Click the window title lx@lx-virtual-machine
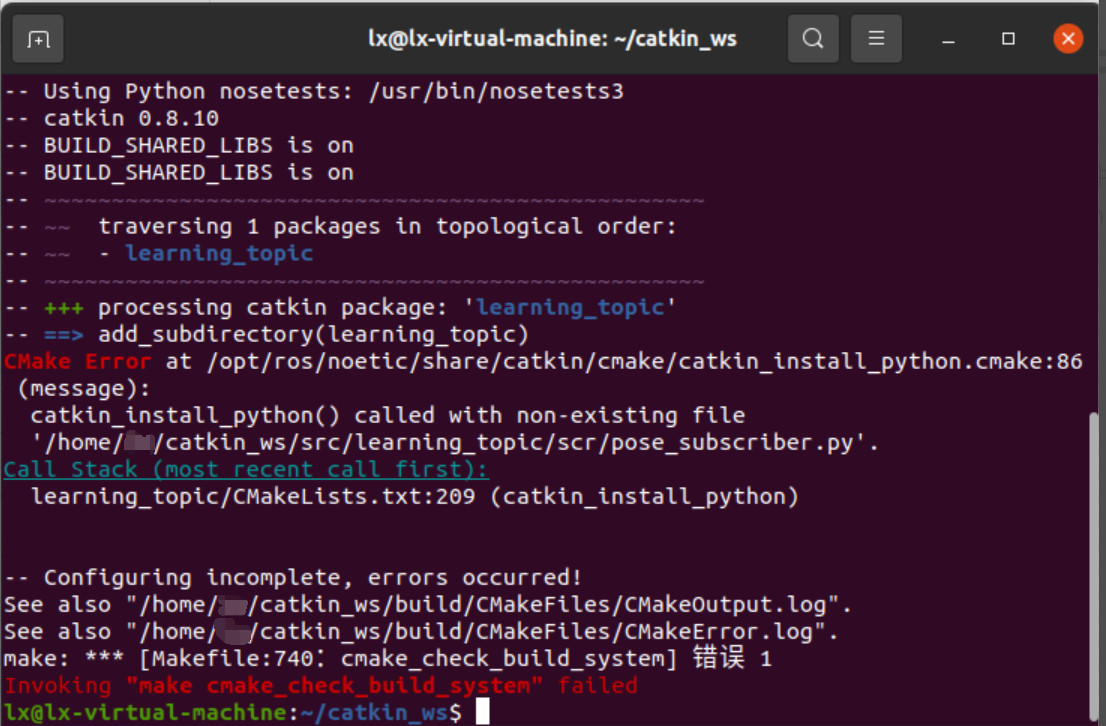Image resolution: width=1106 pixels, height=726 pixels. click(552, 39)
